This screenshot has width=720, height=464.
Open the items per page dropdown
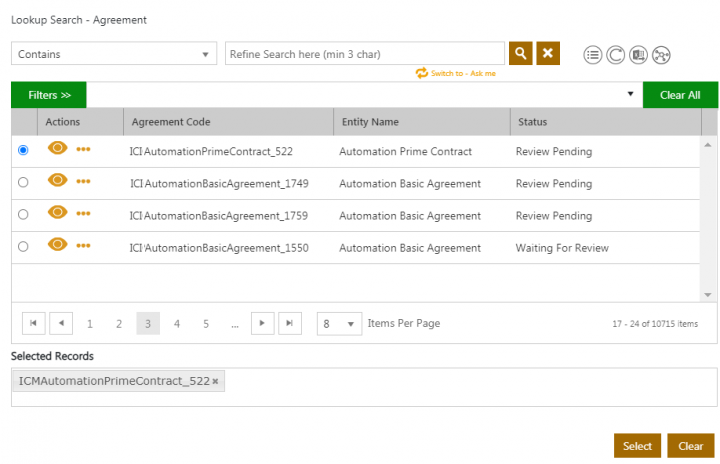click(338, 324)
